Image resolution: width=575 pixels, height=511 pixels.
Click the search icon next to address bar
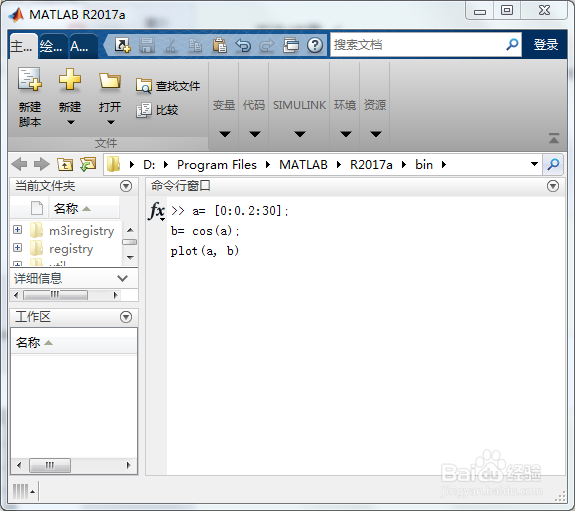(x=553, y=164)
